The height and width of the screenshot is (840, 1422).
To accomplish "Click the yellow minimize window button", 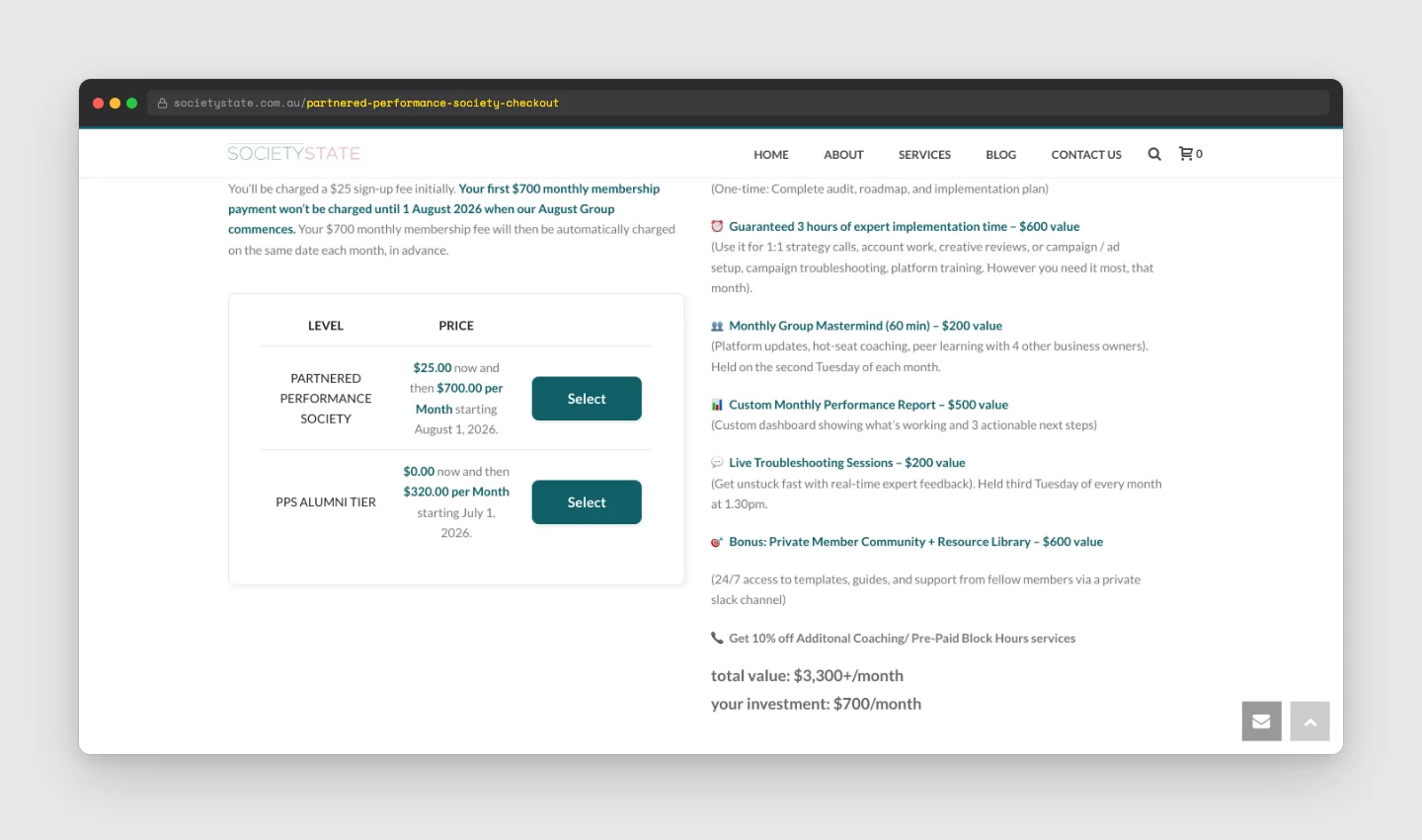I will pos(116,103).
